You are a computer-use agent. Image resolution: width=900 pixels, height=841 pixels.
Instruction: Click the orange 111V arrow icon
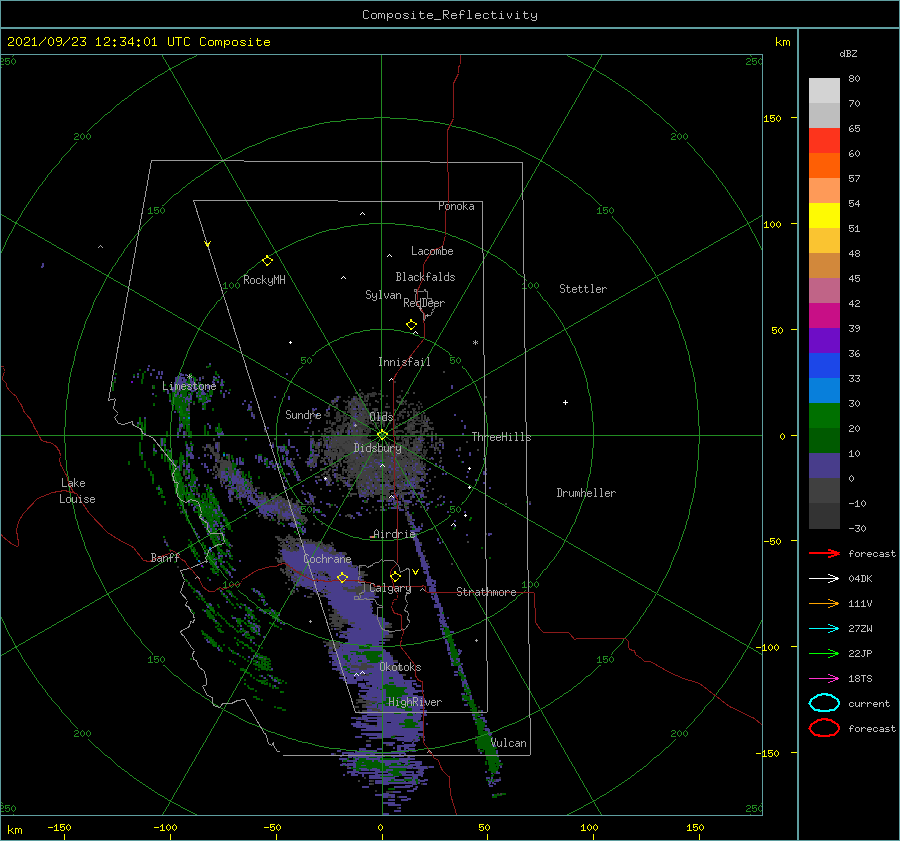tap(824, 603)
